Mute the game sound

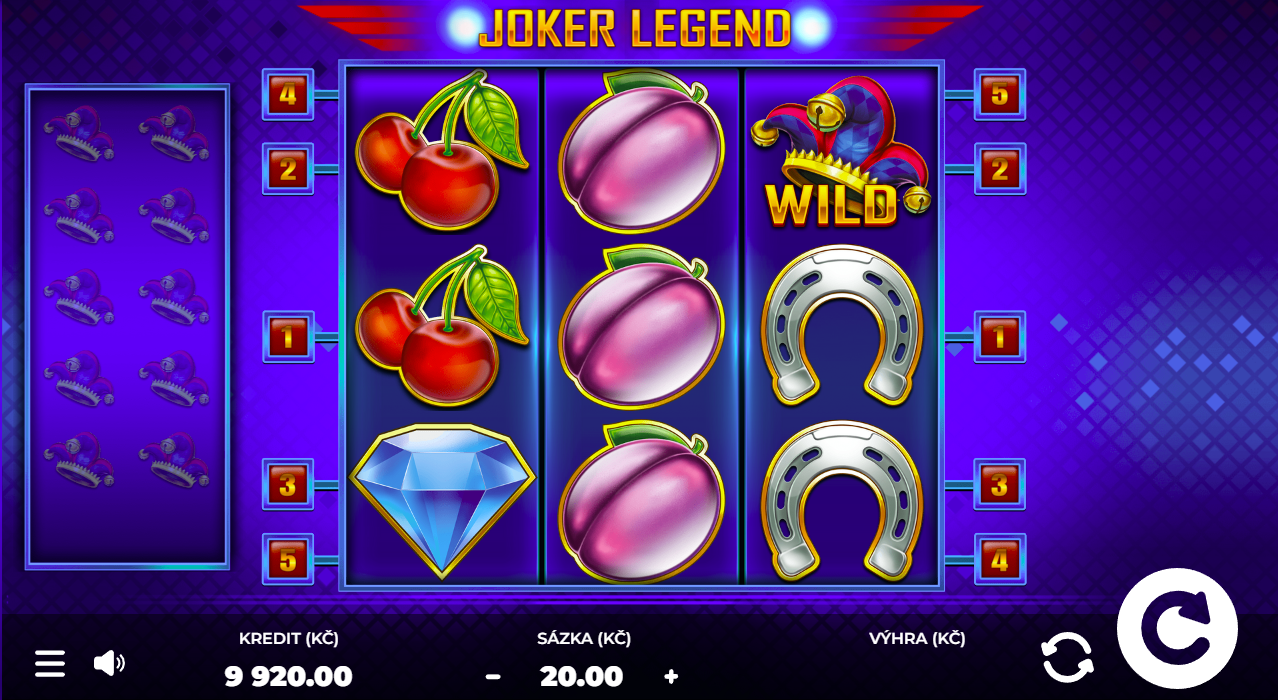coord(109,662)
